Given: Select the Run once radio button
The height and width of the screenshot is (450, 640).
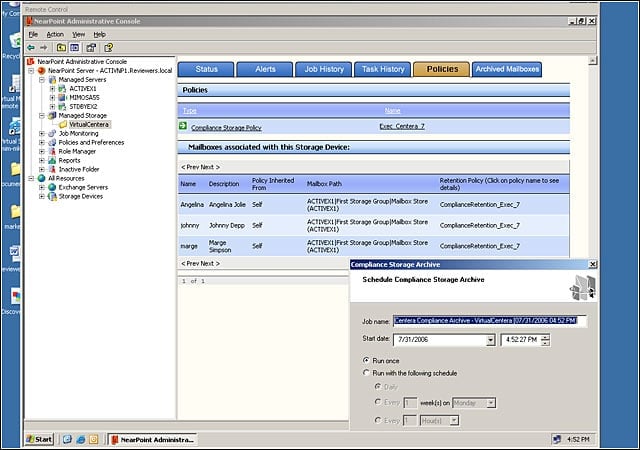Looking at the screenshot, I should tap(366, 361).
